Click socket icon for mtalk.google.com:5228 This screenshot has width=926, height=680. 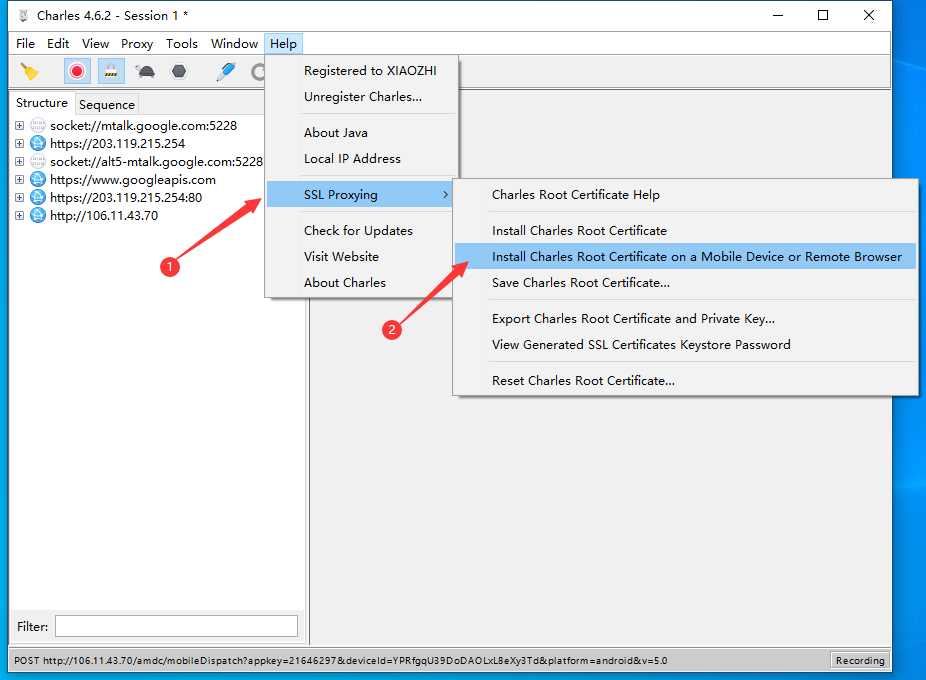(x=38, y=125)
